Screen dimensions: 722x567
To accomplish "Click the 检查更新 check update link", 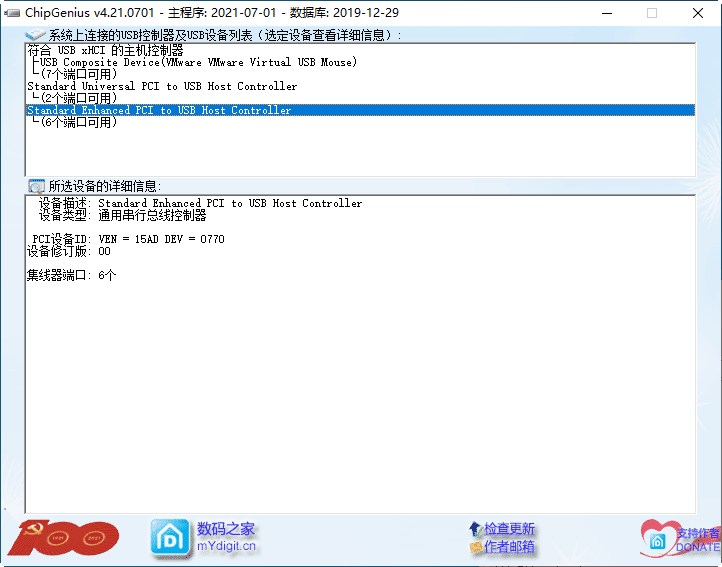I will click(x=509, y=529).
